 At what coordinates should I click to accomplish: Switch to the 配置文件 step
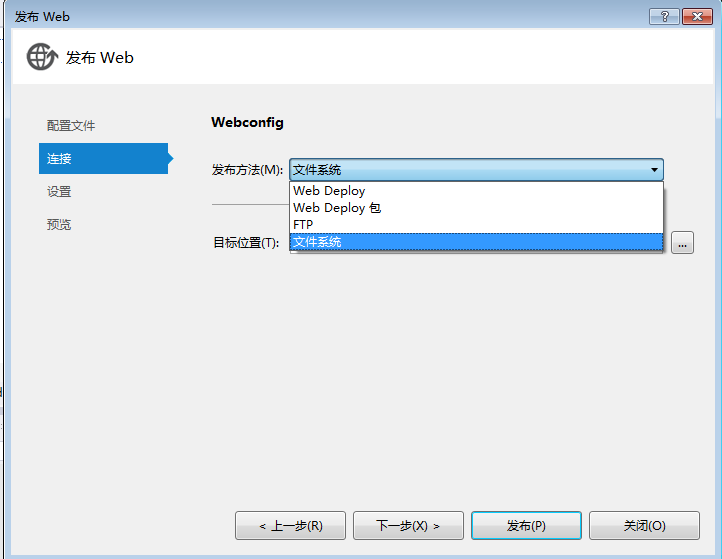tap(71, 126)
